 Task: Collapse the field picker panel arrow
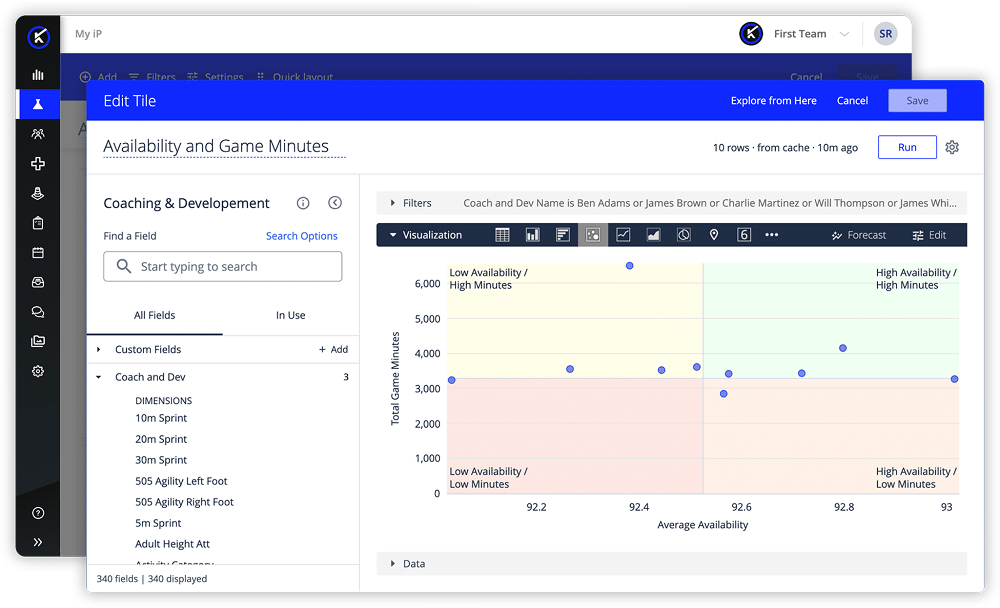(335, 203)
